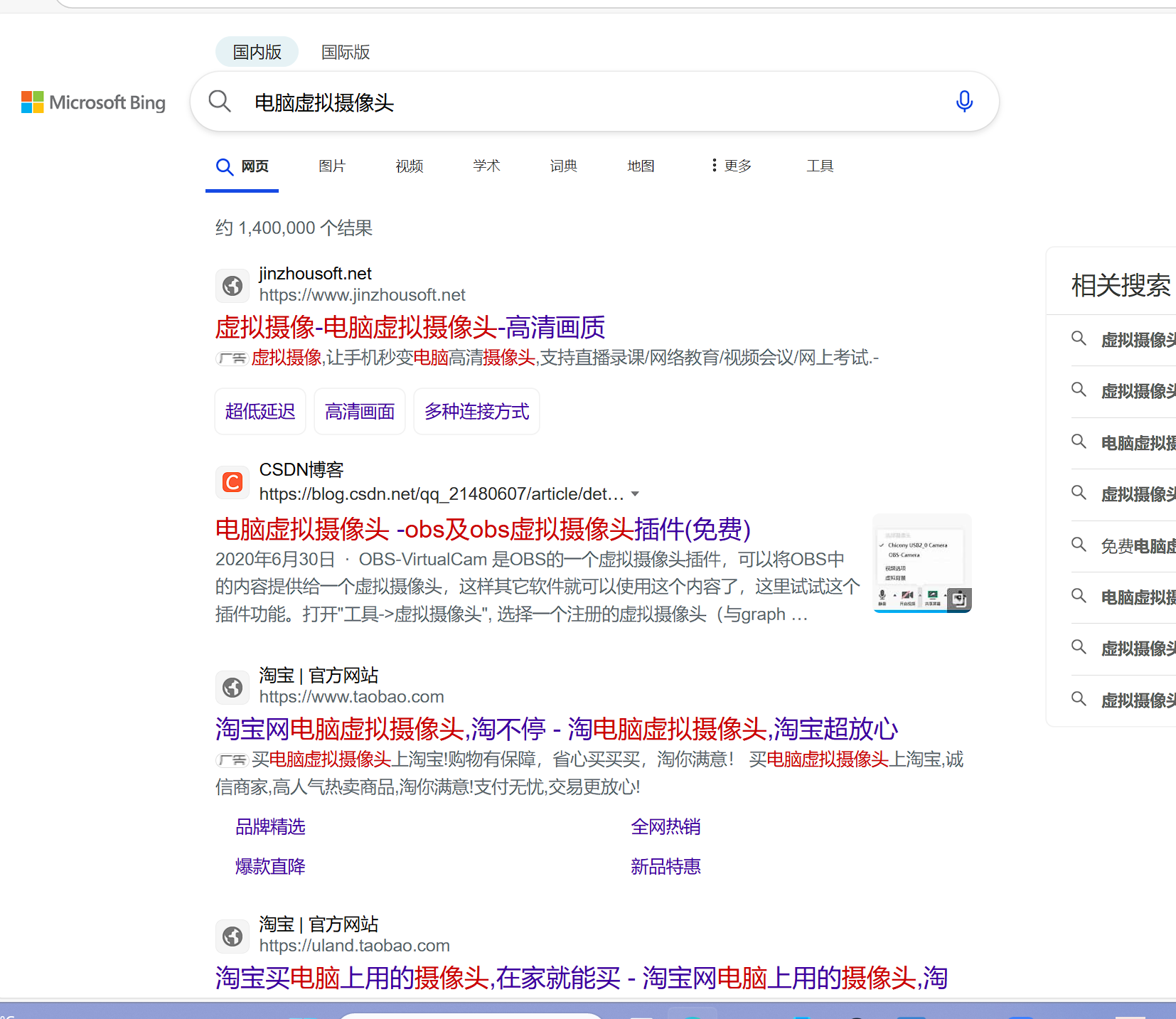
Task: Click the 新品特惠 sublink
Action: coord(665,866)
